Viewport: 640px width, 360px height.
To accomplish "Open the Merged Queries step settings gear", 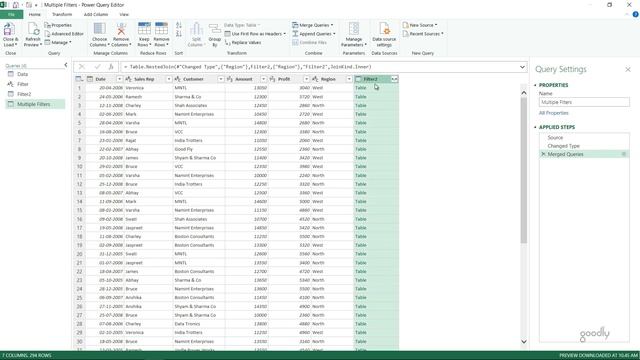I will pos(624,154).
